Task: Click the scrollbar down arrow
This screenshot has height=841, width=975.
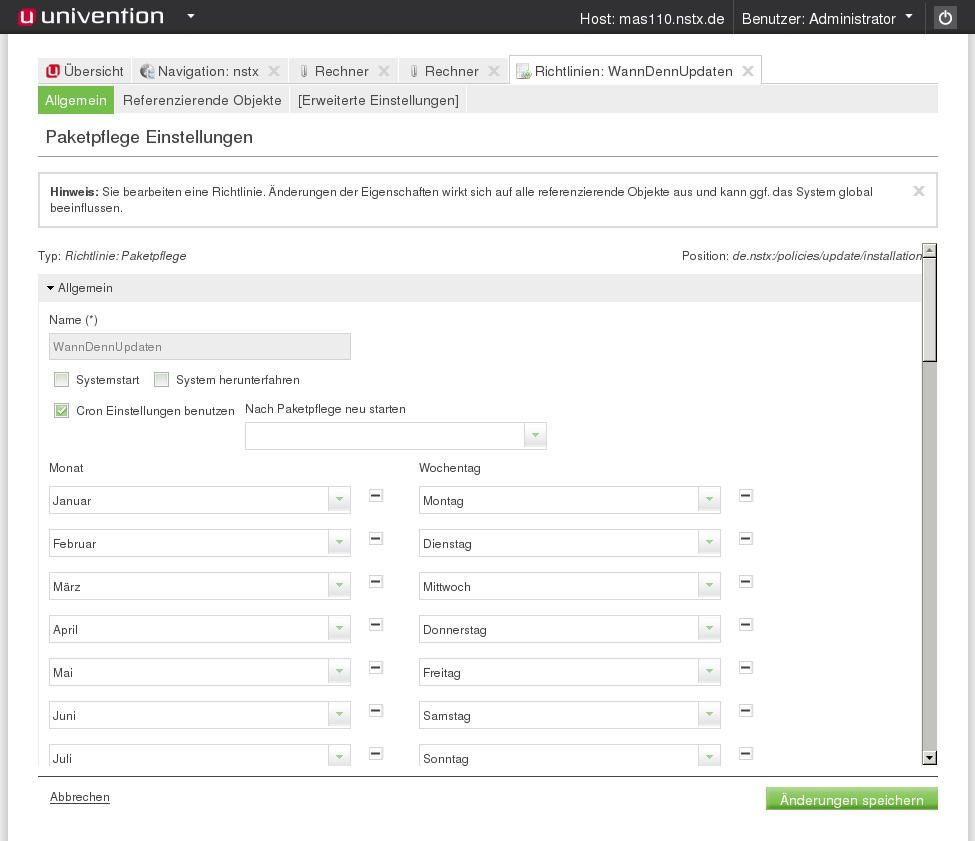Action: click(x=929, y=758)
